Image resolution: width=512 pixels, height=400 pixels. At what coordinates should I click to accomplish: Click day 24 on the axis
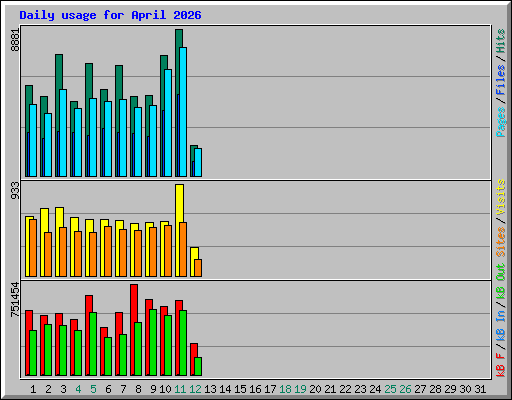click(x=375, y=389)
